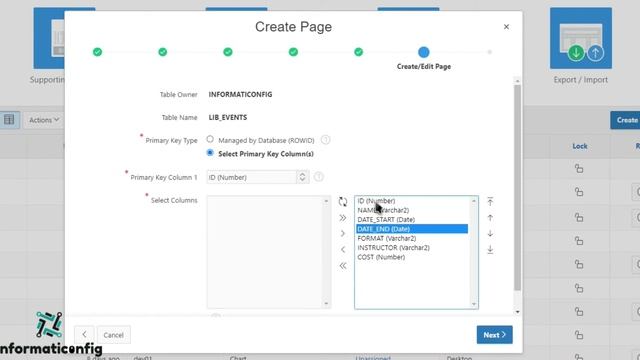Go to first completed wizard step
The width and height of the screenshot is (640, 360).
[x=97, y=52]
